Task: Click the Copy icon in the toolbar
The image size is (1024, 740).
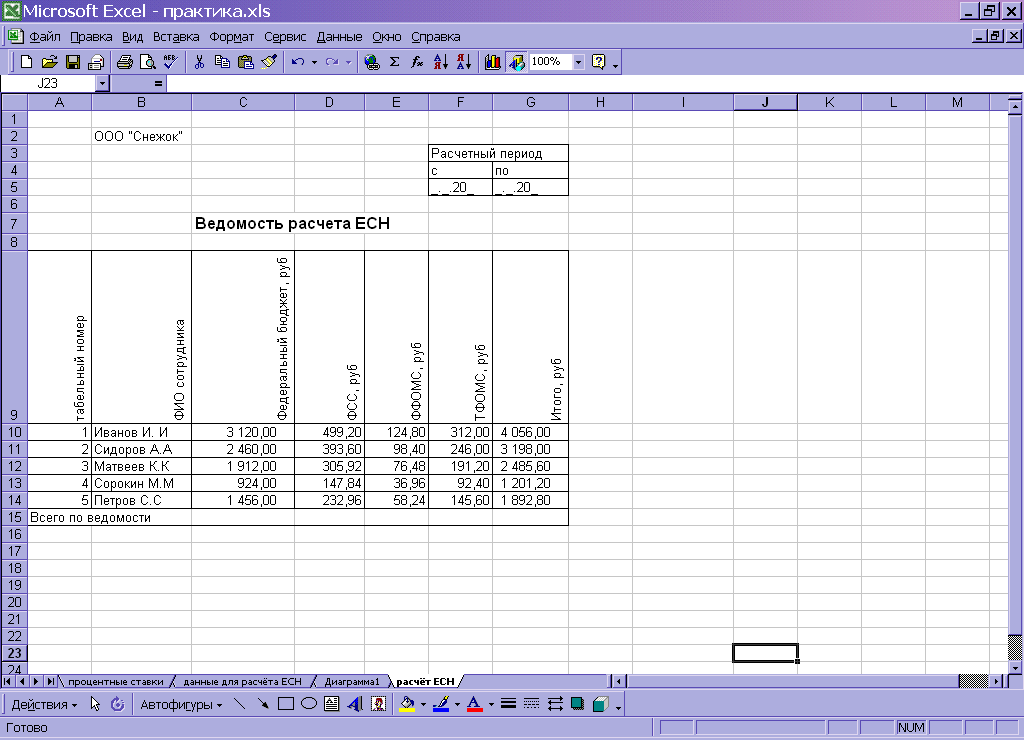Action: pyautogui.click(x=223, y=62)
